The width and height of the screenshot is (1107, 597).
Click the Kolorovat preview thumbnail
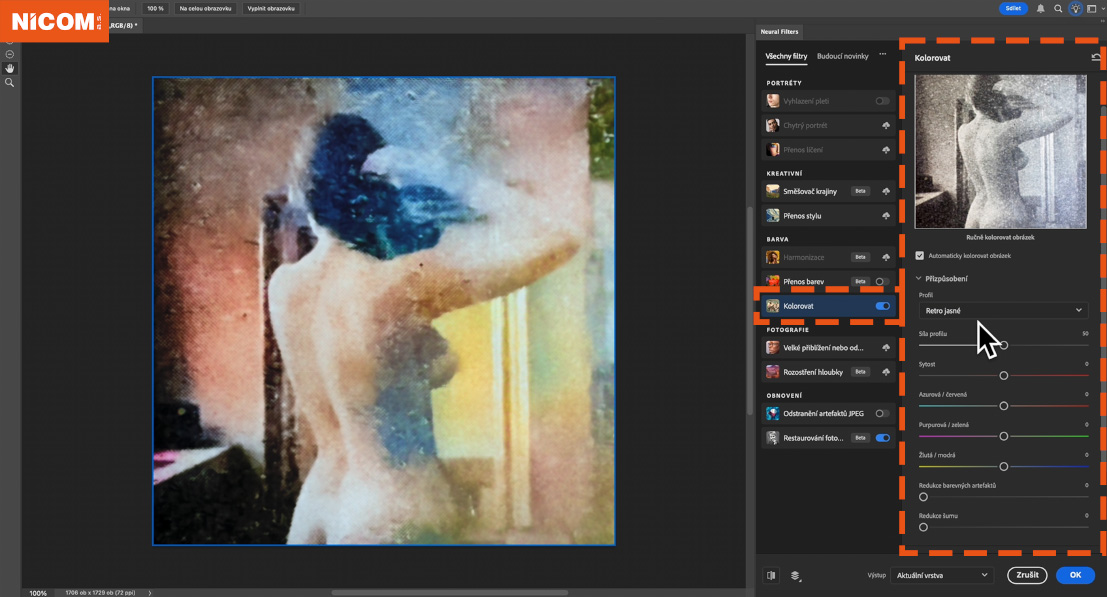point(1000,151)
